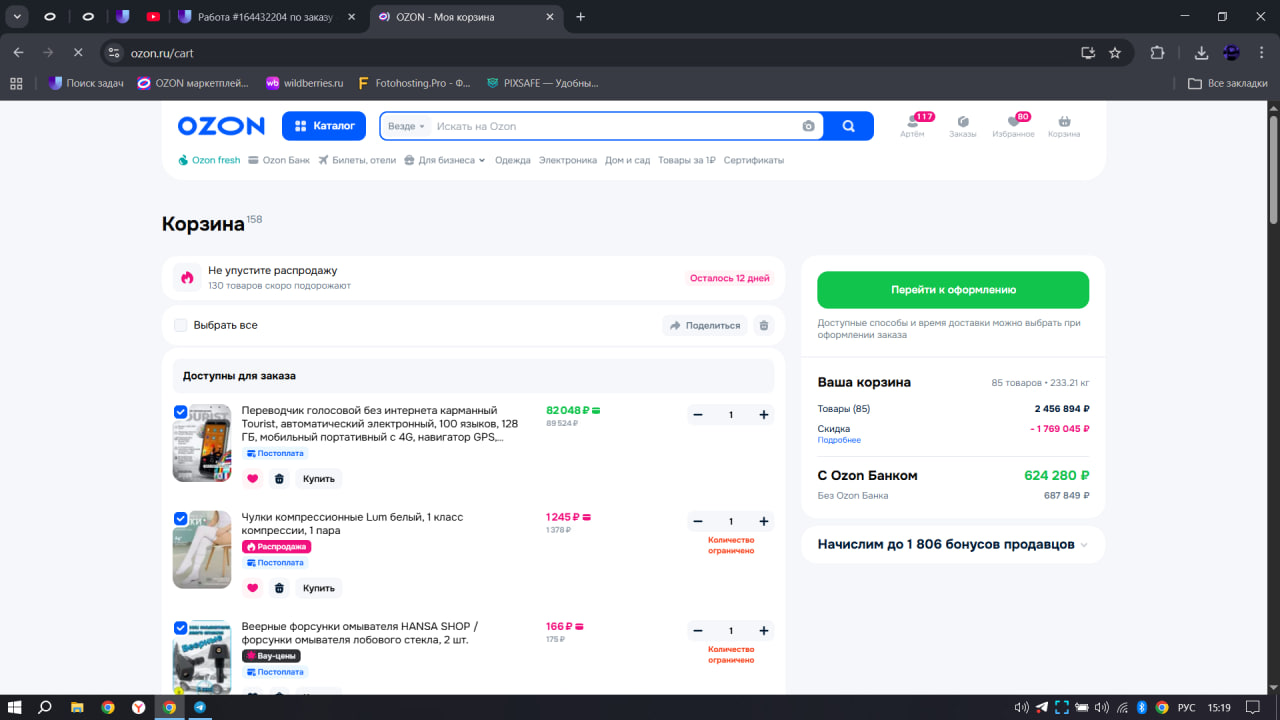This screenshot has height=720, width=1280.
Task: Delete Чулки компрессионные with trash icon
Action: [x=279, y=588]
